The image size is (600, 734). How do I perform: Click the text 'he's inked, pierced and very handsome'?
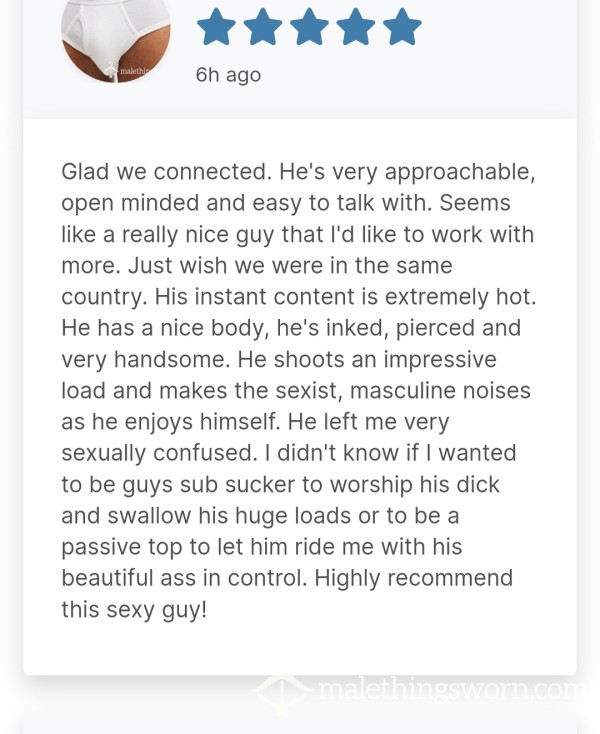(291, 344)
